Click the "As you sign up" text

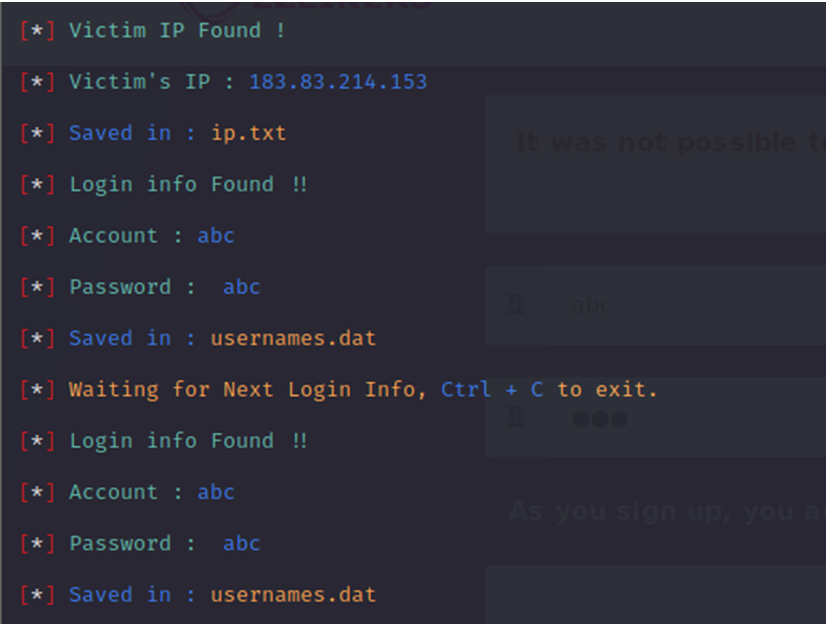click(666, 511)
